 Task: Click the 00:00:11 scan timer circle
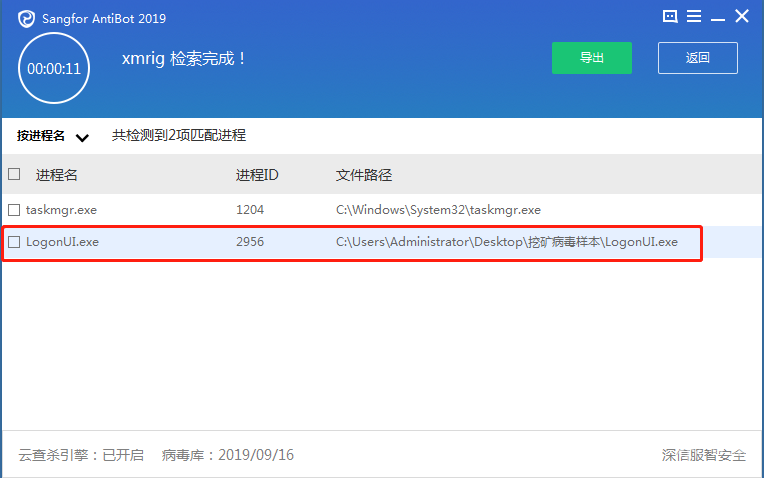[54, 68]
